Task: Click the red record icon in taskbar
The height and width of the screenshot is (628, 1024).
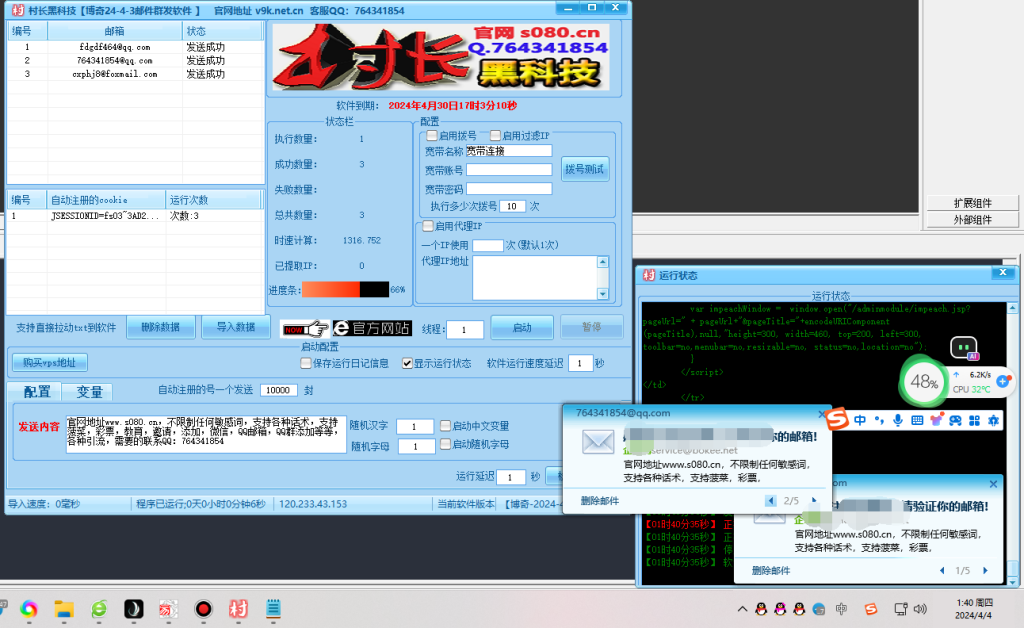Action: (203, 608)
